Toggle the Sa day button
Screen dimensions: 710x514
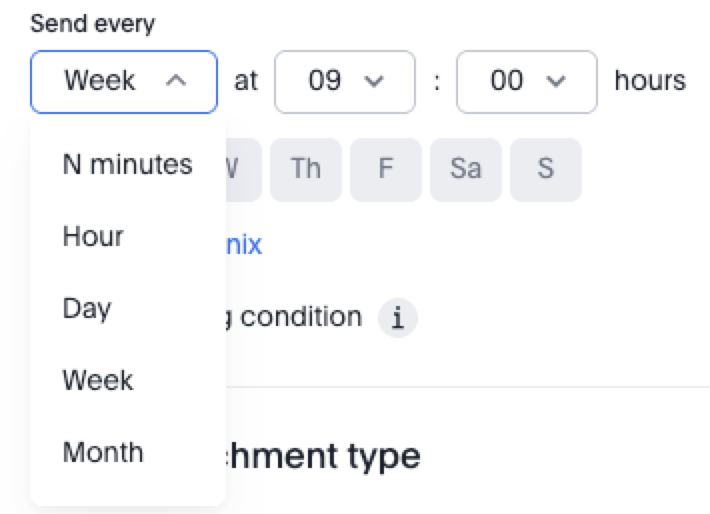coord(465,169)
